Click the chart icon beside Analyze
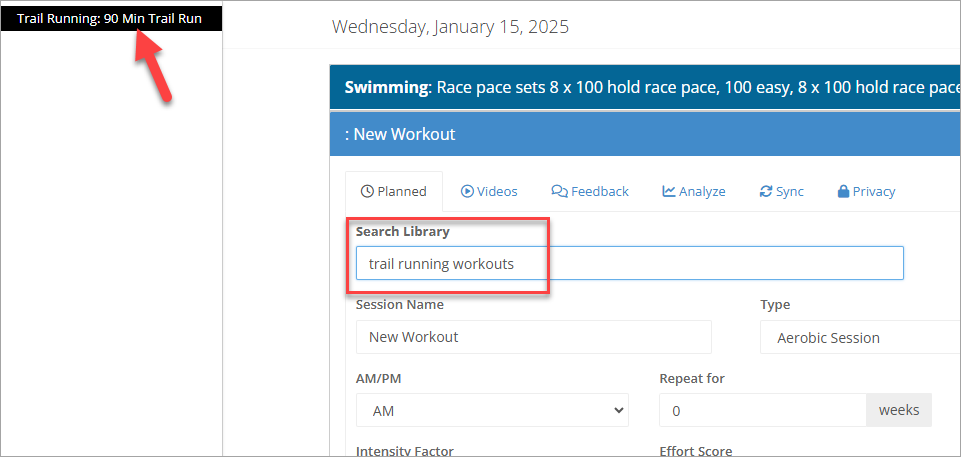 click(669, 191)
